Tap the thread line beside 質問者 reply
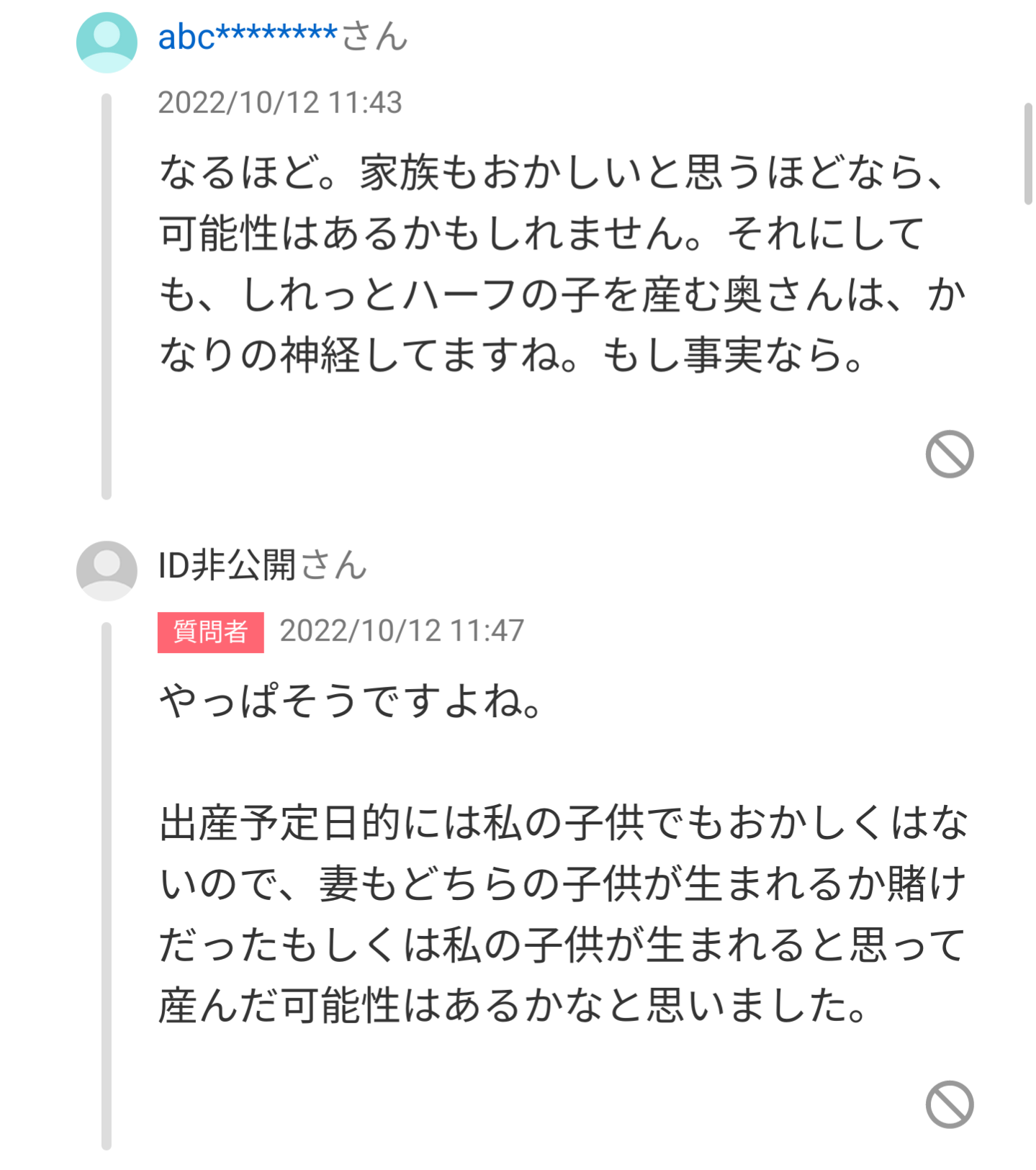1036x1170 pixels. (x=107, y=886)
